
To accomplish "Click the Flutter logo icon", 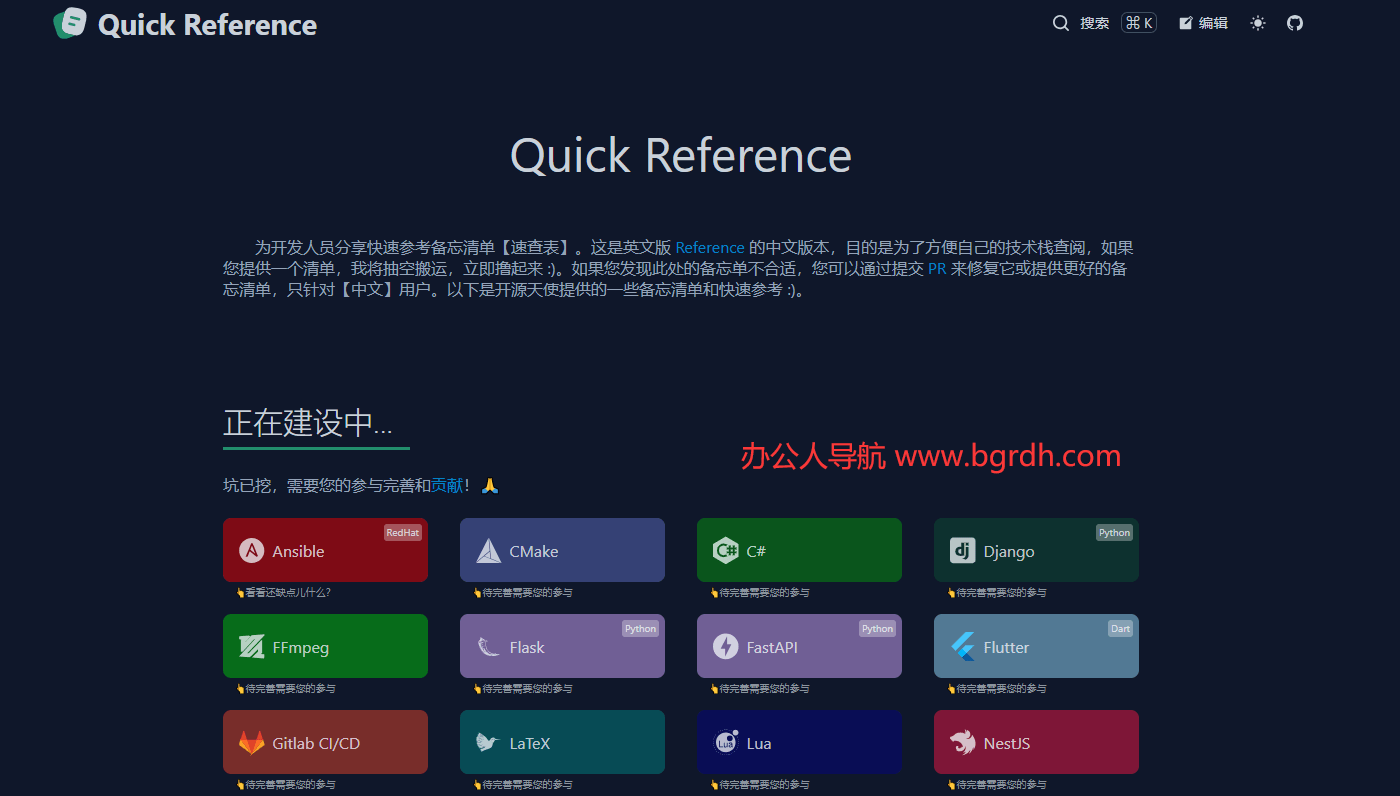I will pos(963,647).
